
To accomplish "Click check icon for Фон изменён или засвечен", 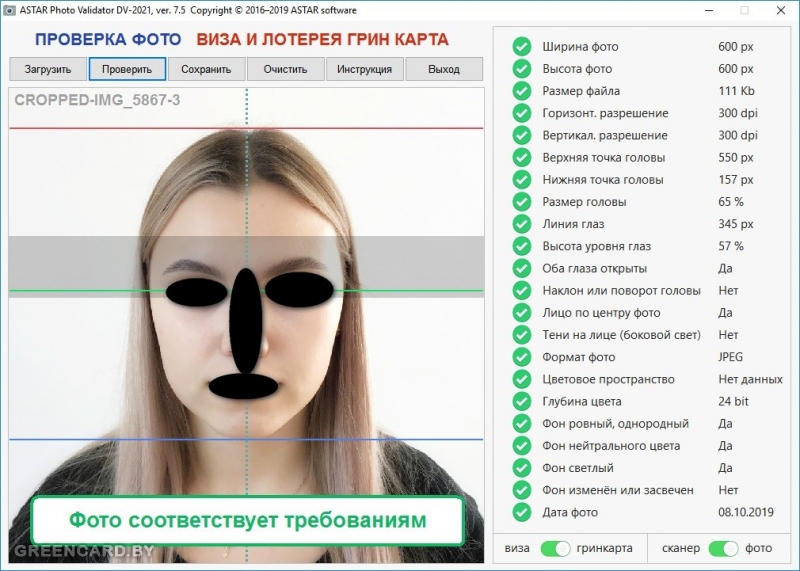I will pyautogui.click(x=521, y=490).
